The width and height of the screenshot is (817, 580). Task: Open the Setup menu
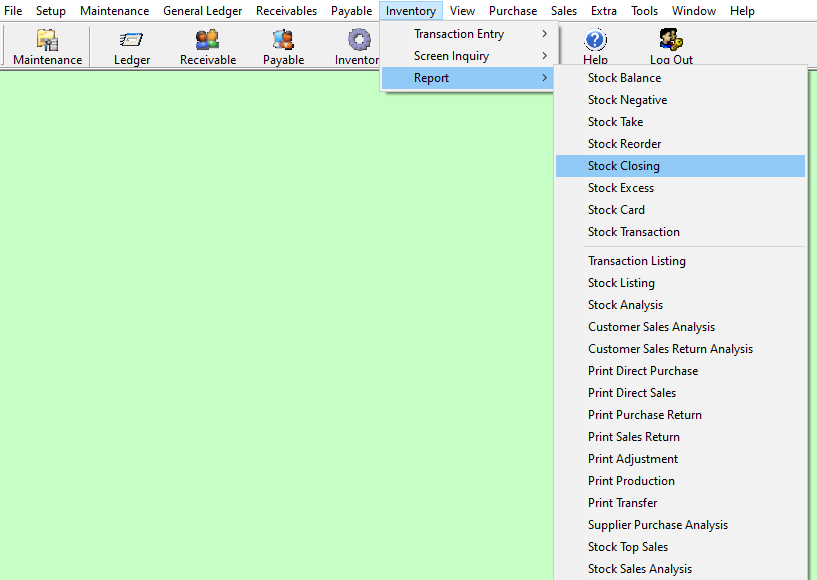coord(51,11)
